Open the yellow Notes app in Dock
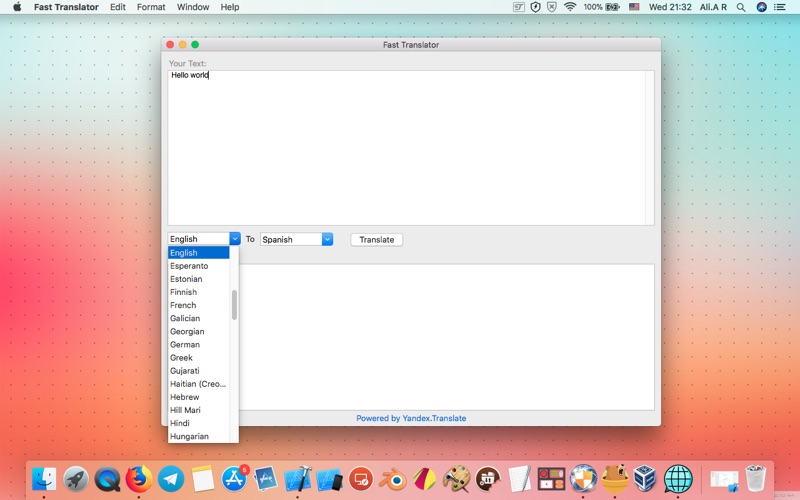 click(203, 479)
